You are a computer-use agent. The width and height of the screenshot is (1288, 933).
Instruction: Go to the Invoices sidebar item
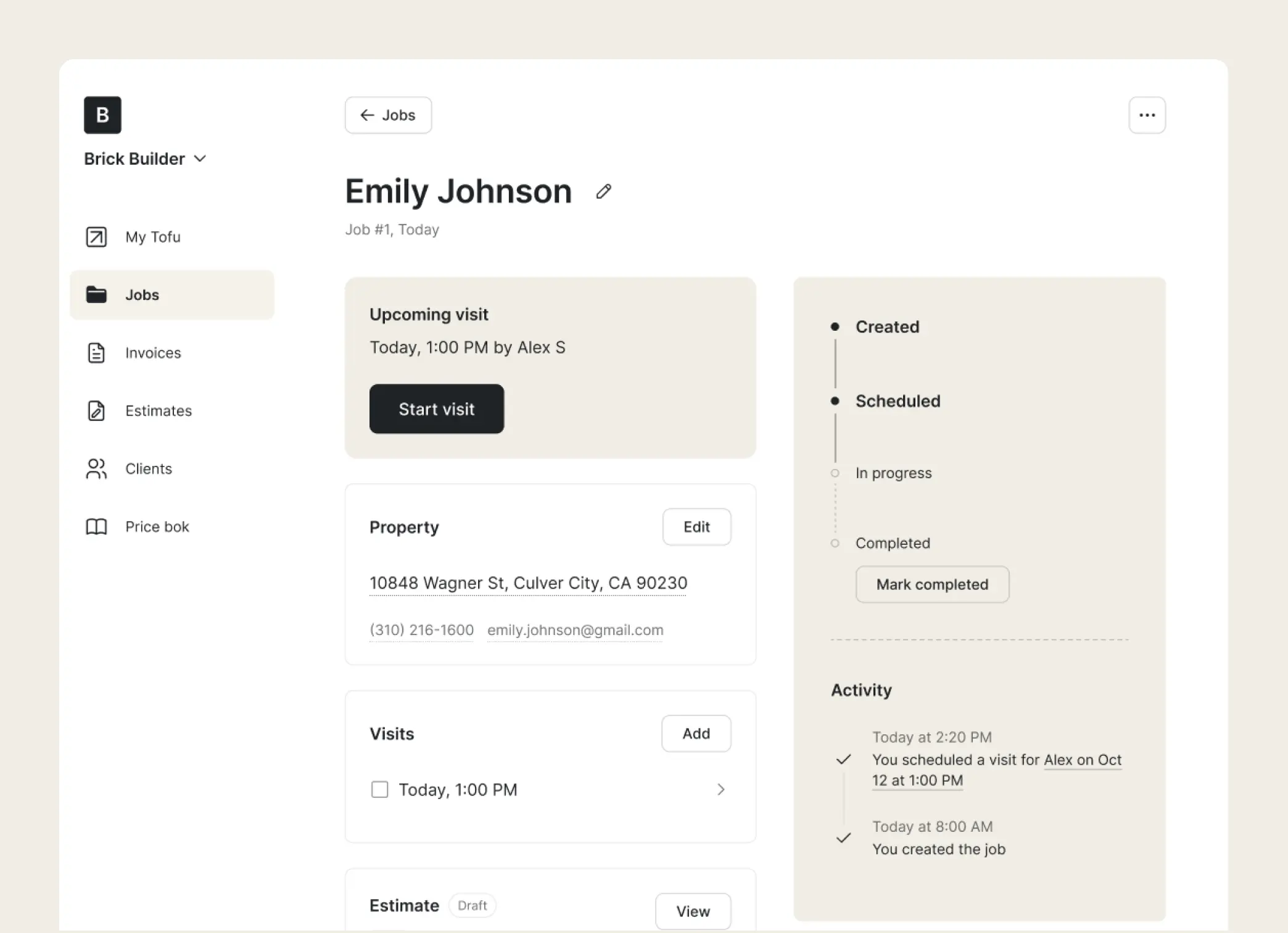(153, 353)
